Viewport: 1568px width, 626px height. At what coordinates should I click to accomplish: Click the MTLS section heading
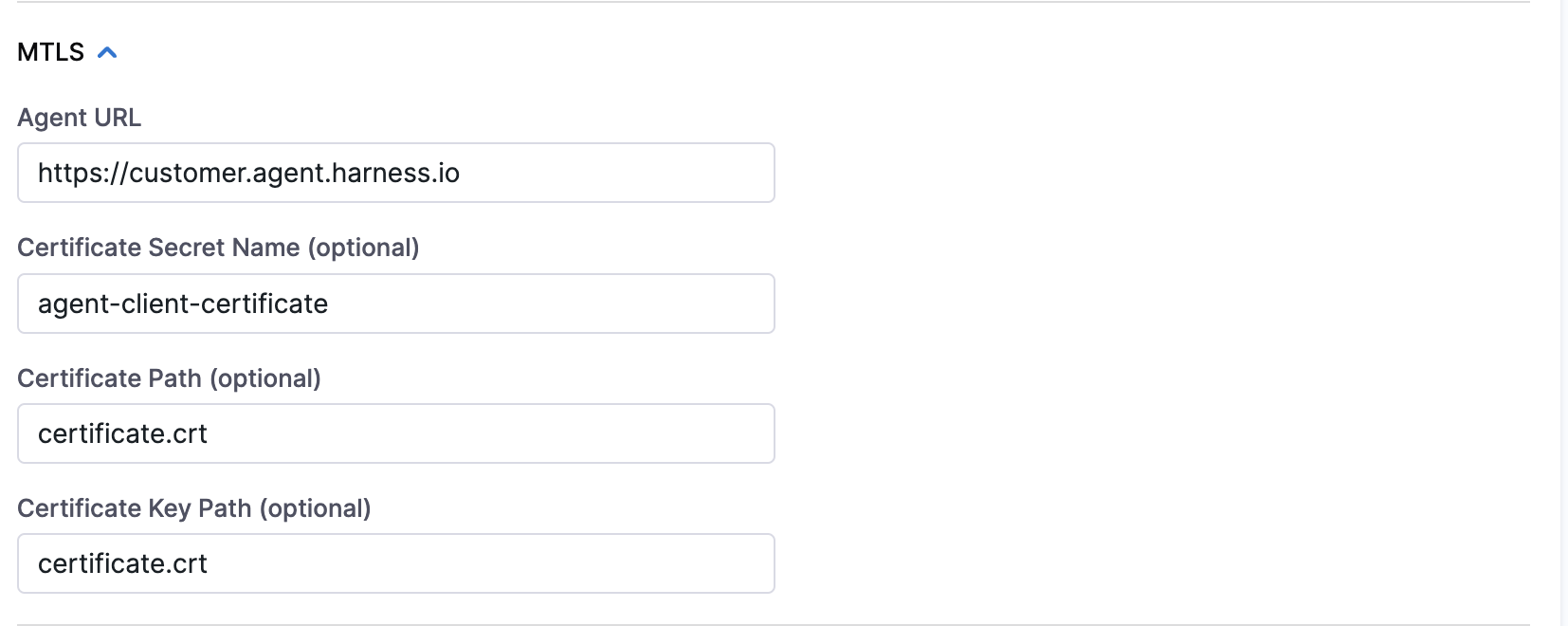pyautogui.click(x=51, y=52)
